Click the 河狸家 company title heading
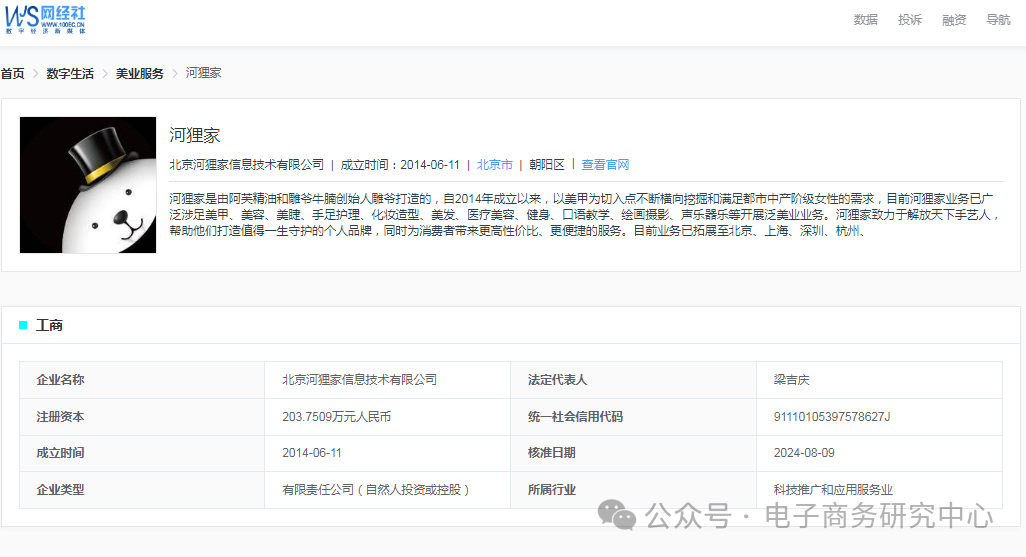This screenshot has width=1026, height=557. click(195, 135)
